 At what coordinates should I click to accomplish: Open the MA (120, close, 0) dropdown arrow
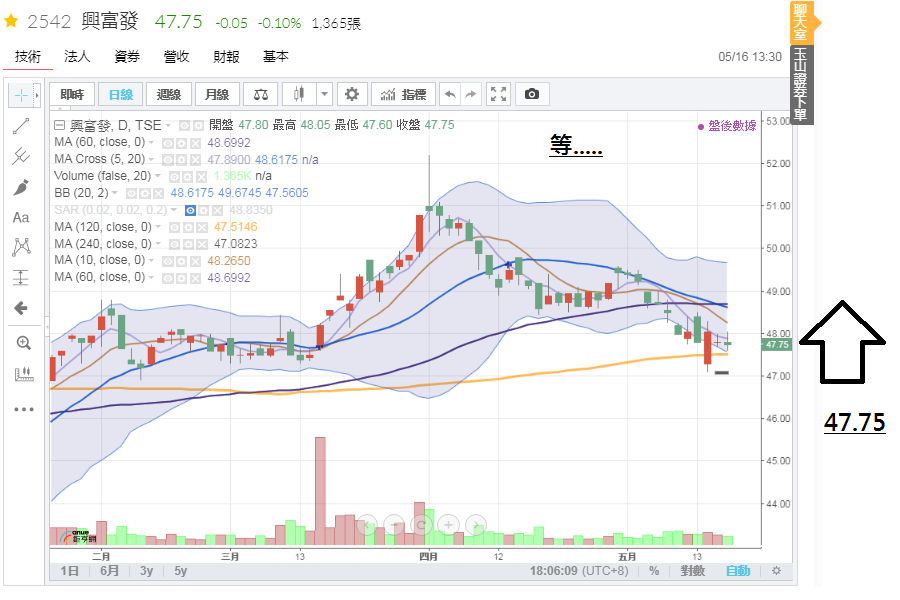[x=158, y=227]
